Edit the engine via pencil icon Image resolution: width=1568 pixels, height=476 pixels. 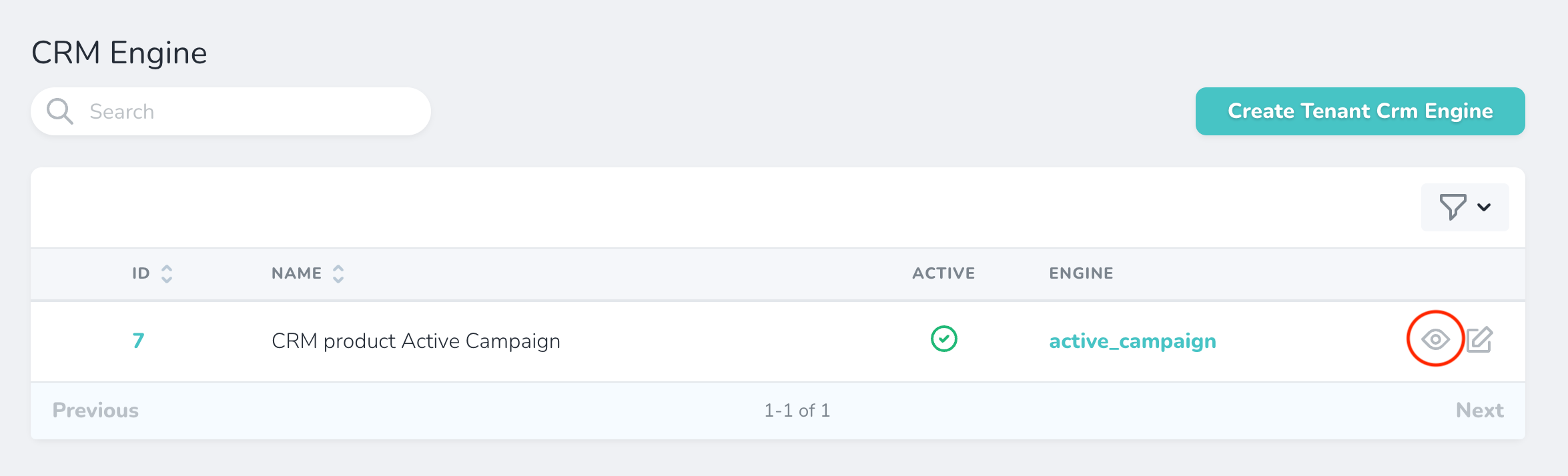pos(1479,339)
